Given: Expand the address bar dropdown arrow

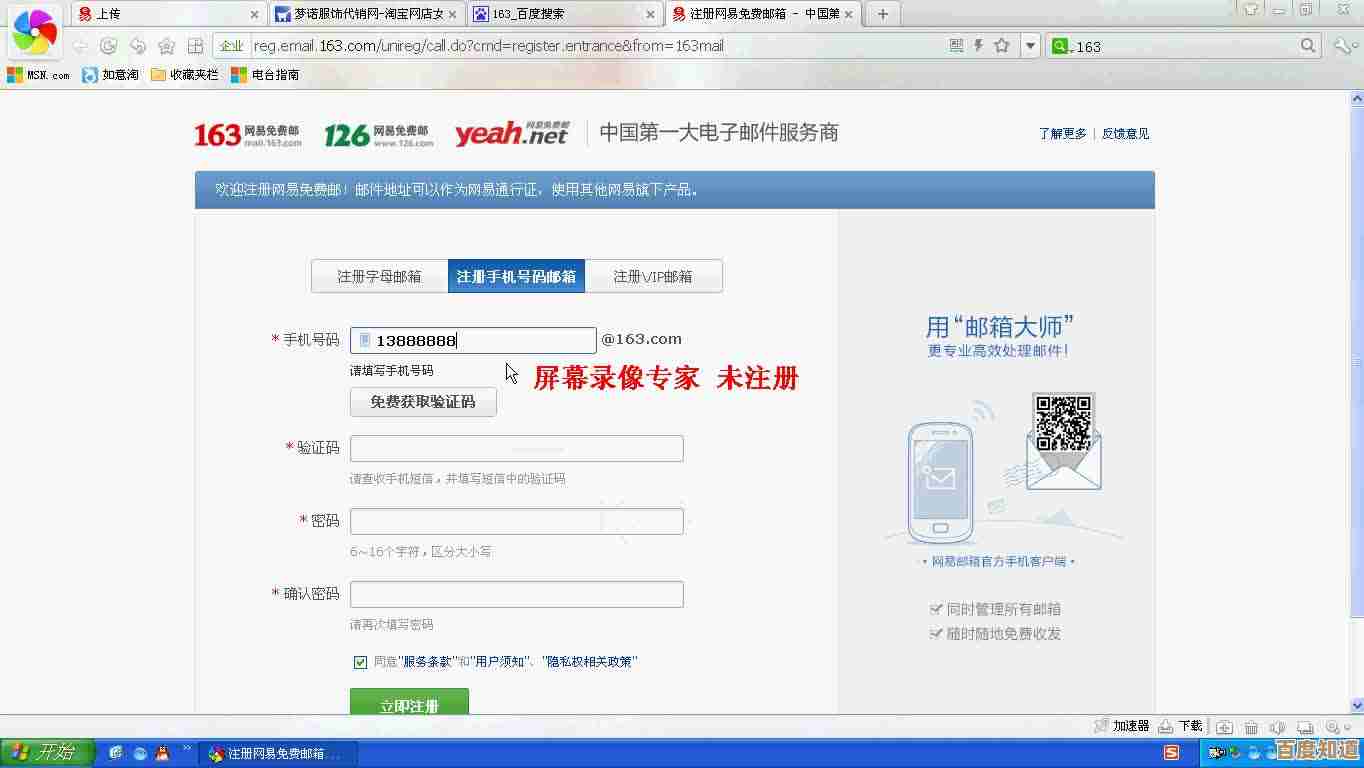Looking at the screenshot, I should pos(1030,46).
